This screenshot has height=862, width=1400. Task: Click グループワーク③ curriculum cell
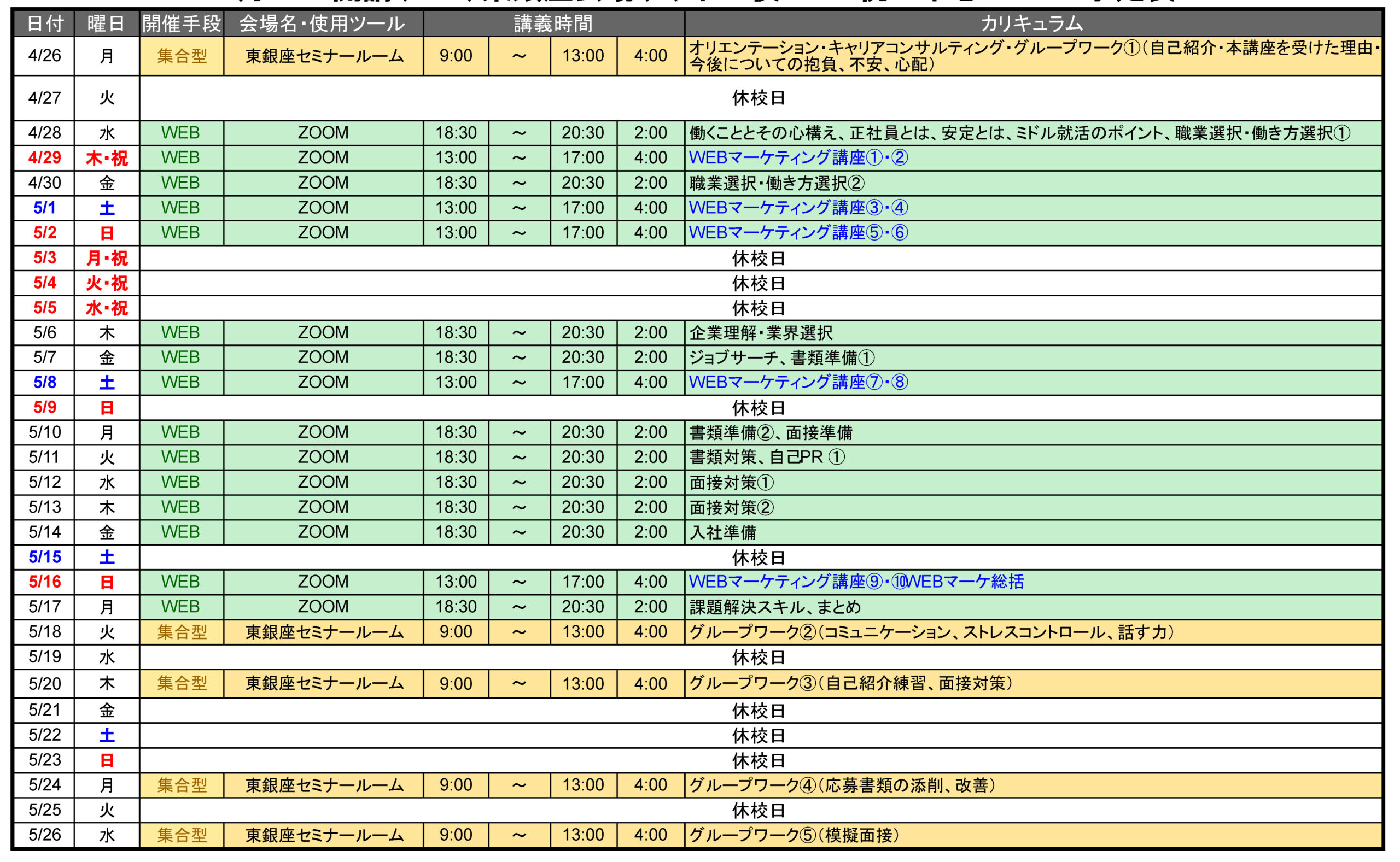pyautogui.click(x=1032, y=684)
